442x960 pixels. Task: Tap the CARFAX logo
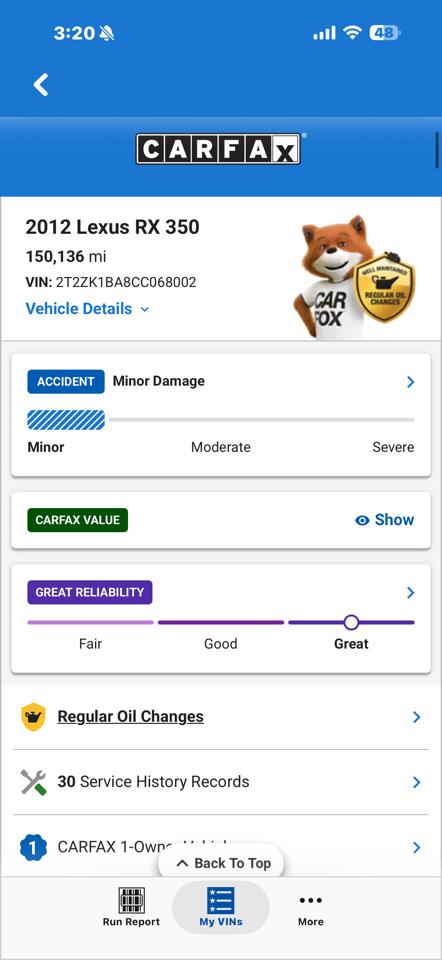[218, 149]
